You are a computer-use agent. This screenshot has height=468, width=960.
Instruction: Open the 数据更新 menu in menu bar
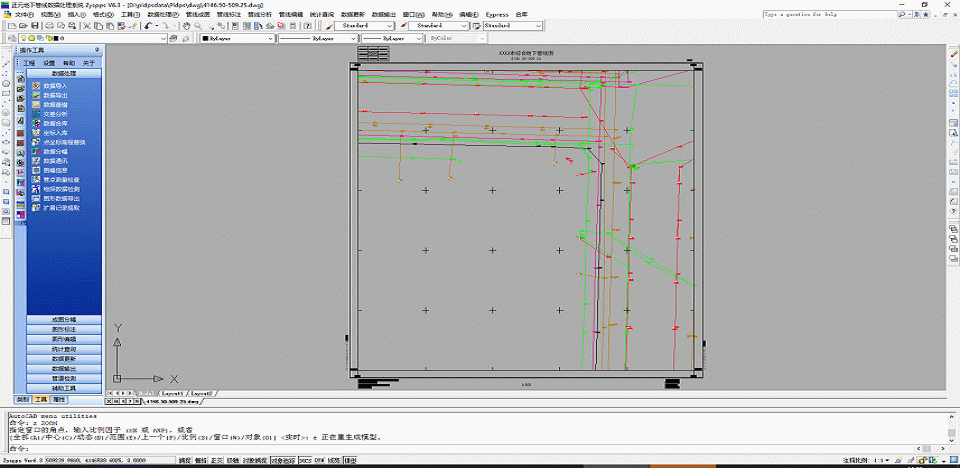(x=351, y=15)
